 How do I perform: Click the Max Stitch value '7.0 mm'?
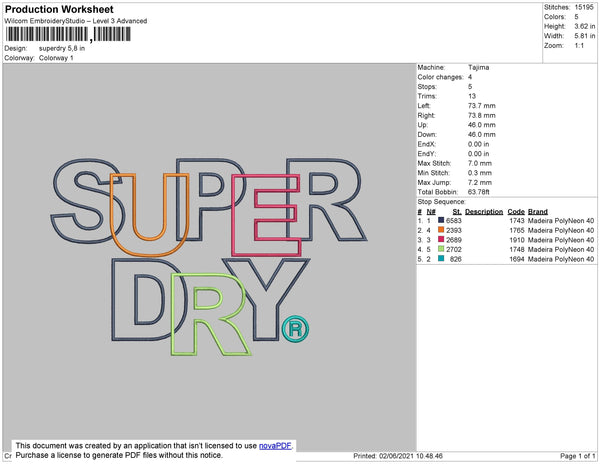(x=479, y=163)
